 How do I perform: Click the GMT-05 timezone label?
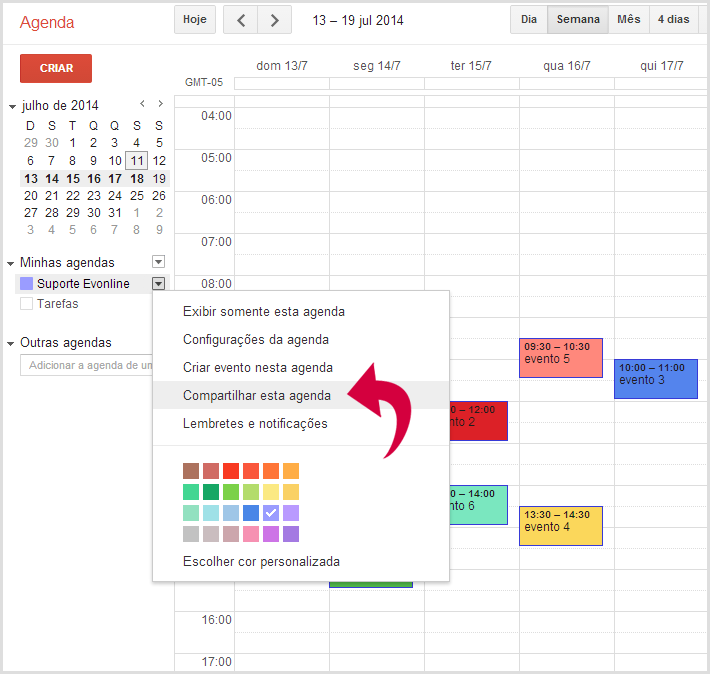(x=204, y=82)
